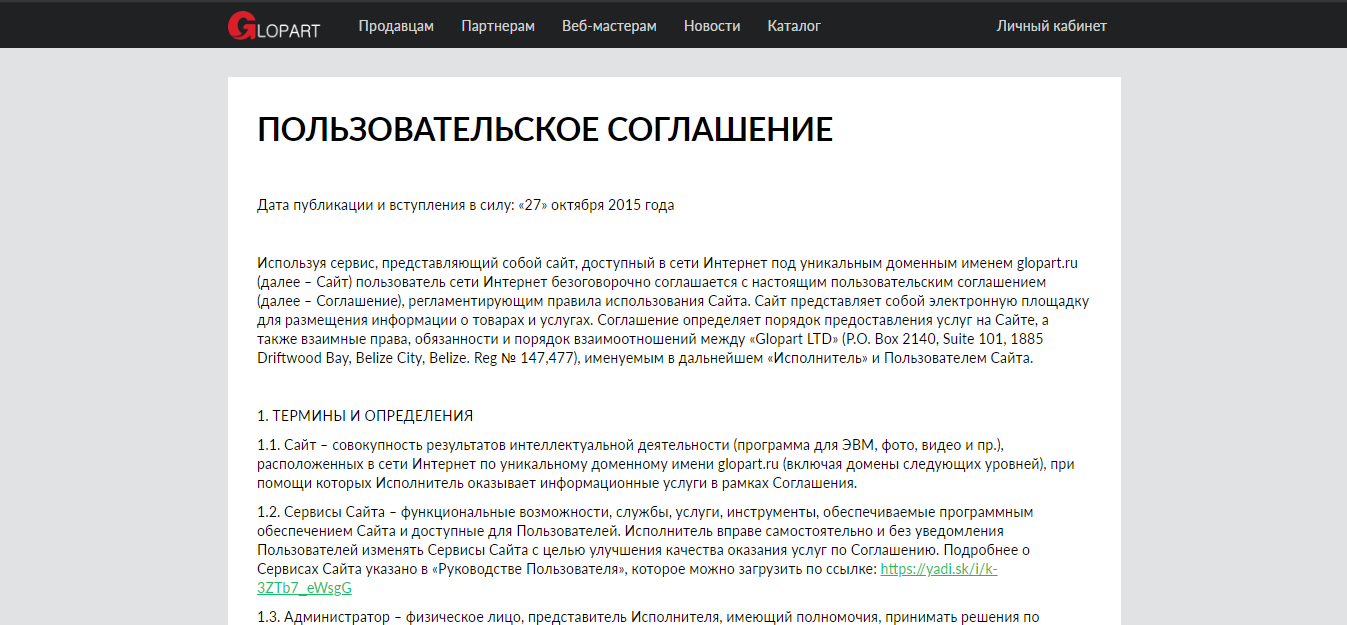1347x625 pixels.
Task: Open Личный кабинет
Action: (1051, 26)
